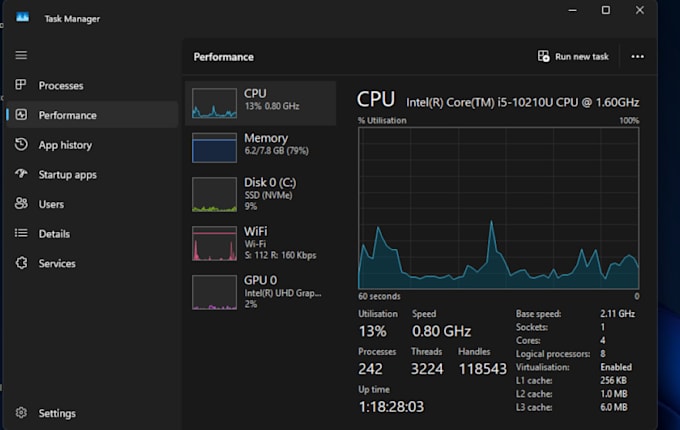
Task: Open the App history page
Action: 65,145
